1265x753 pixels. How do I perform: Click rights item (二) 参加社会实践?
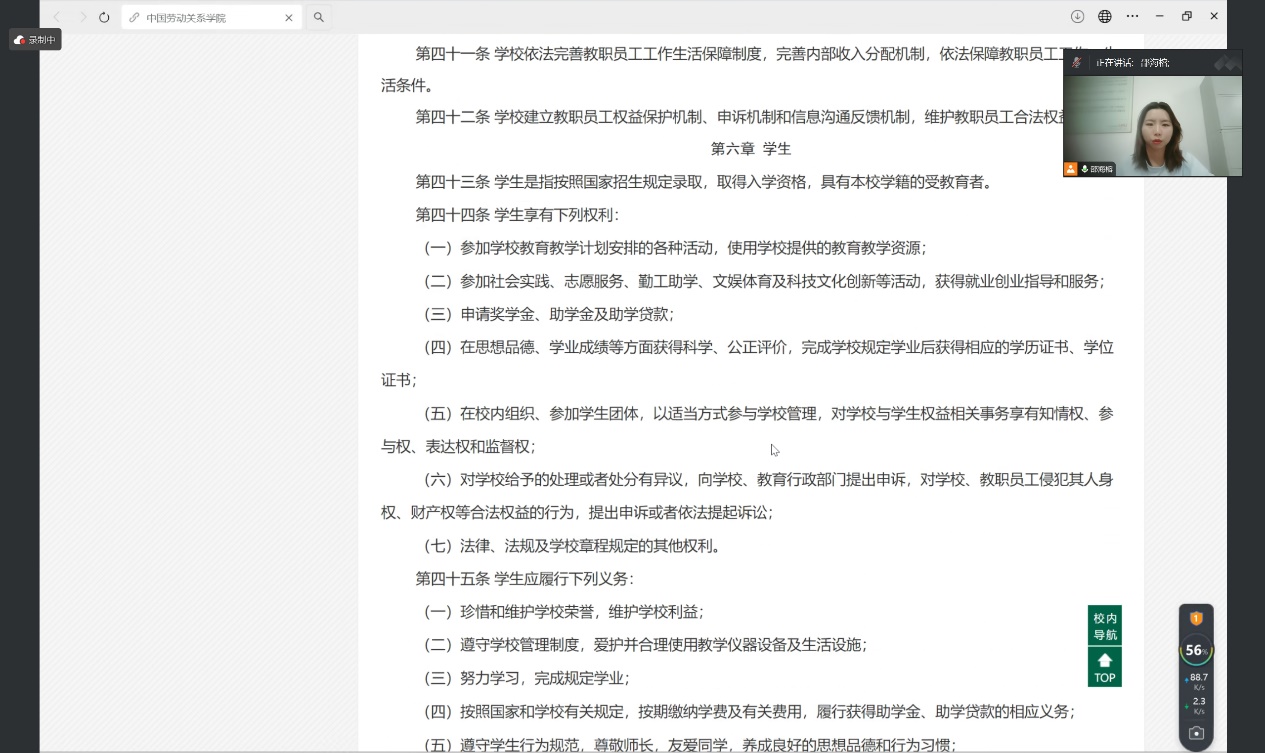coord(764,281)
